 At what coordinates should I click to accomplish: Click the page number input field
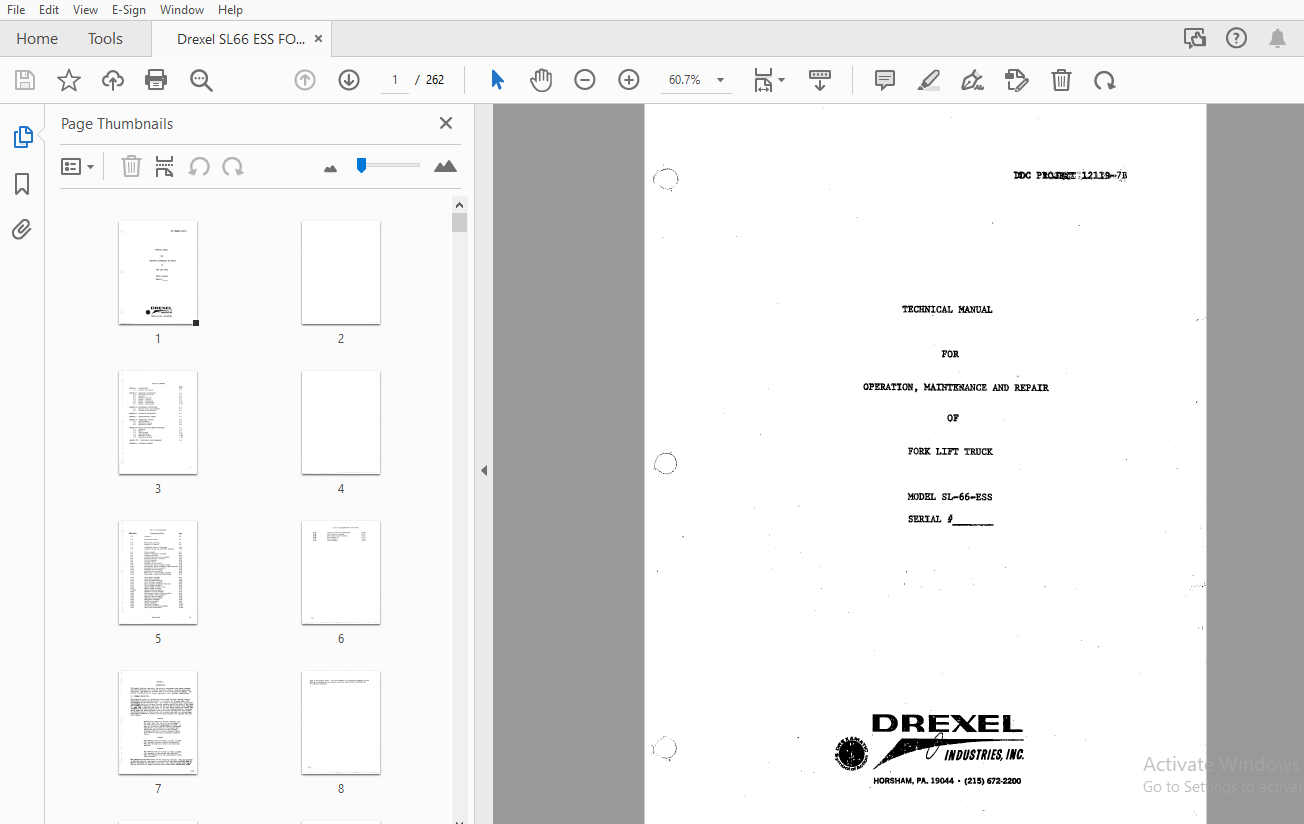(395, 80)
